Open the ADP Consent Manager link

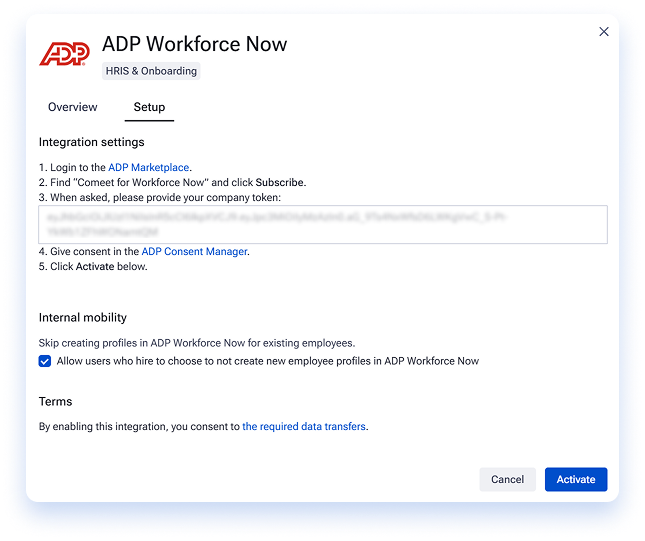point(195,251)
